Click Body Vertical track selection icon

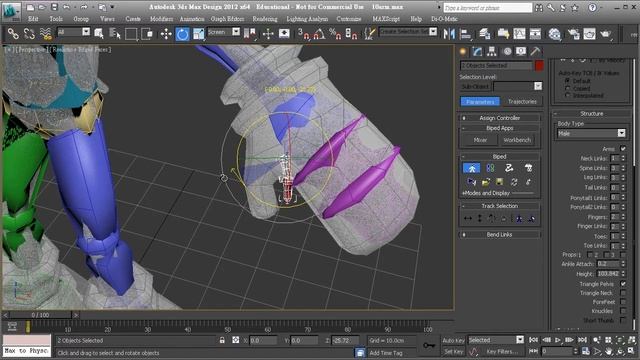pos(480,219)
